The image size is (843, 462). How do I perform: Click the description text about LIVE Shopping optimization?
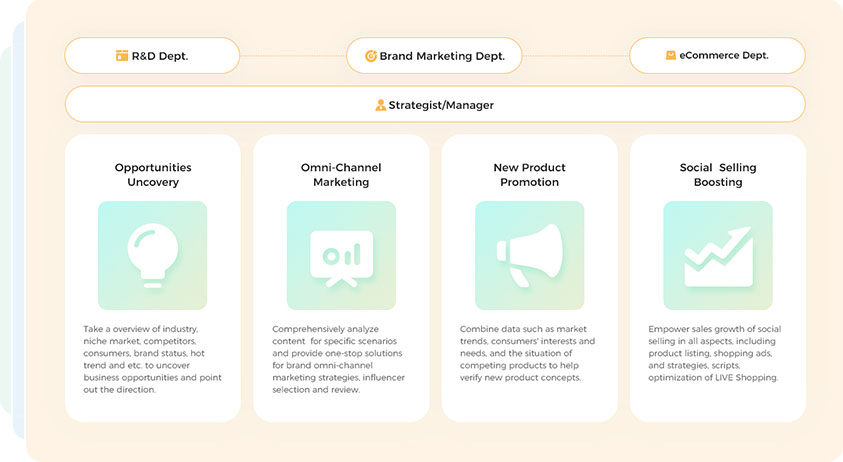(715, 353)
